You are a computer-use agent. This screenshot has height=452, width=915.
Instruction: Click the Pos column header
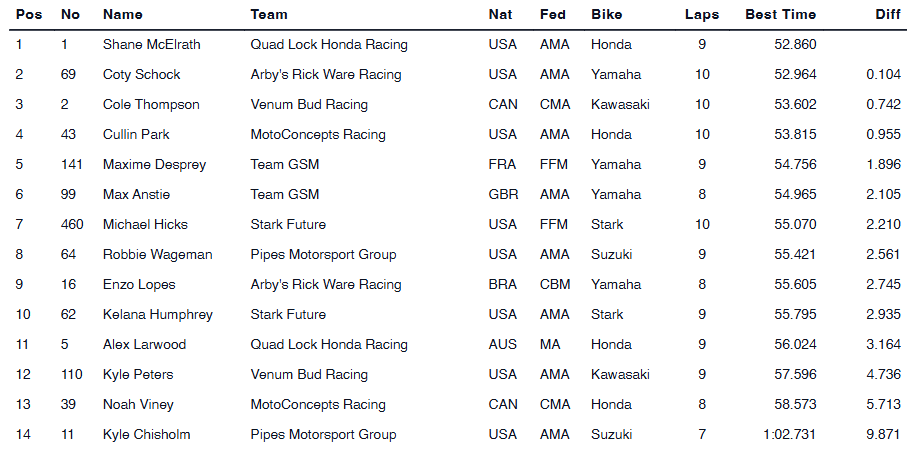click(29, 15)
